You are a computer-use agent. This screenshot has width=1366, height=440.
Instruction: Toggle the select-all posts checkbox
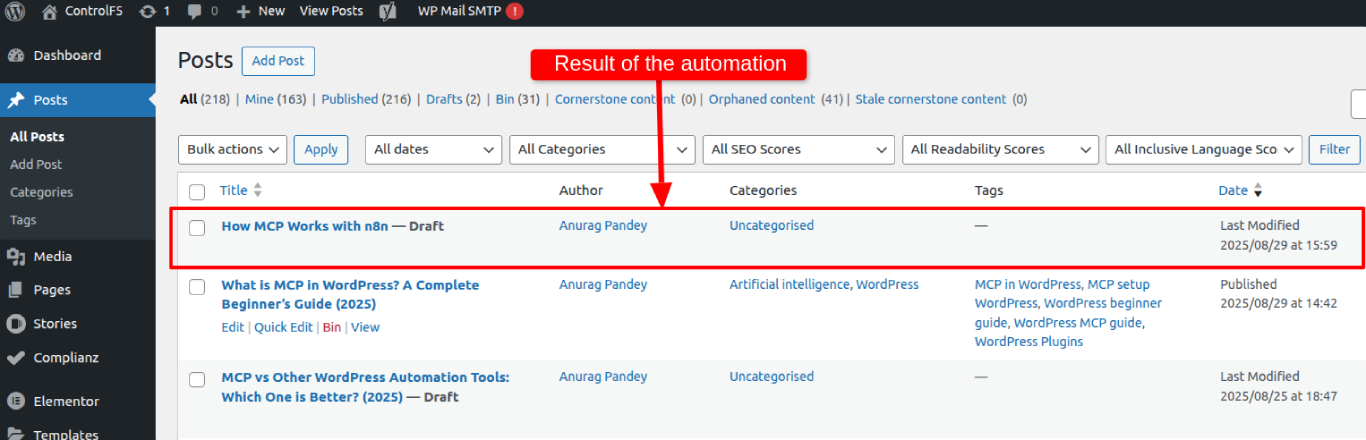click(x=197, y=191)
